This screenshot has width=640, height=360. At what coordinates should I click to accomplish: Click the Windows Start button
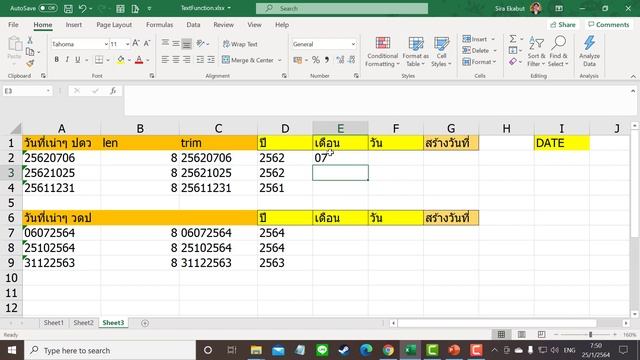12,350
